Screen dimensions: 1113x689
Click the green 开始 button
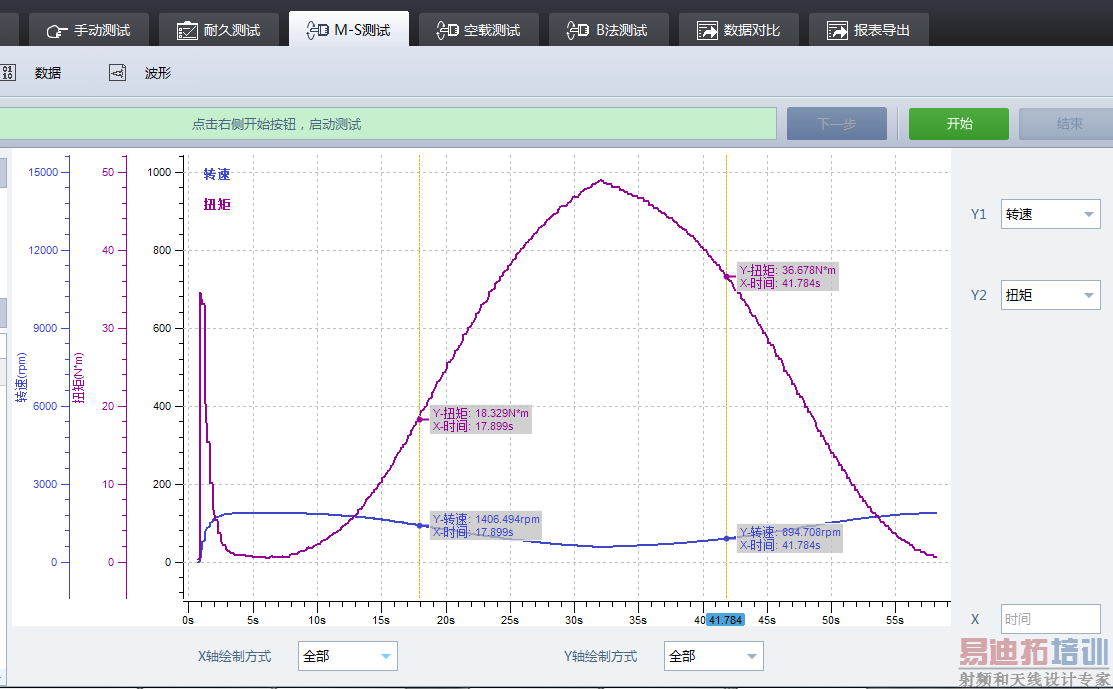point(959,123)
